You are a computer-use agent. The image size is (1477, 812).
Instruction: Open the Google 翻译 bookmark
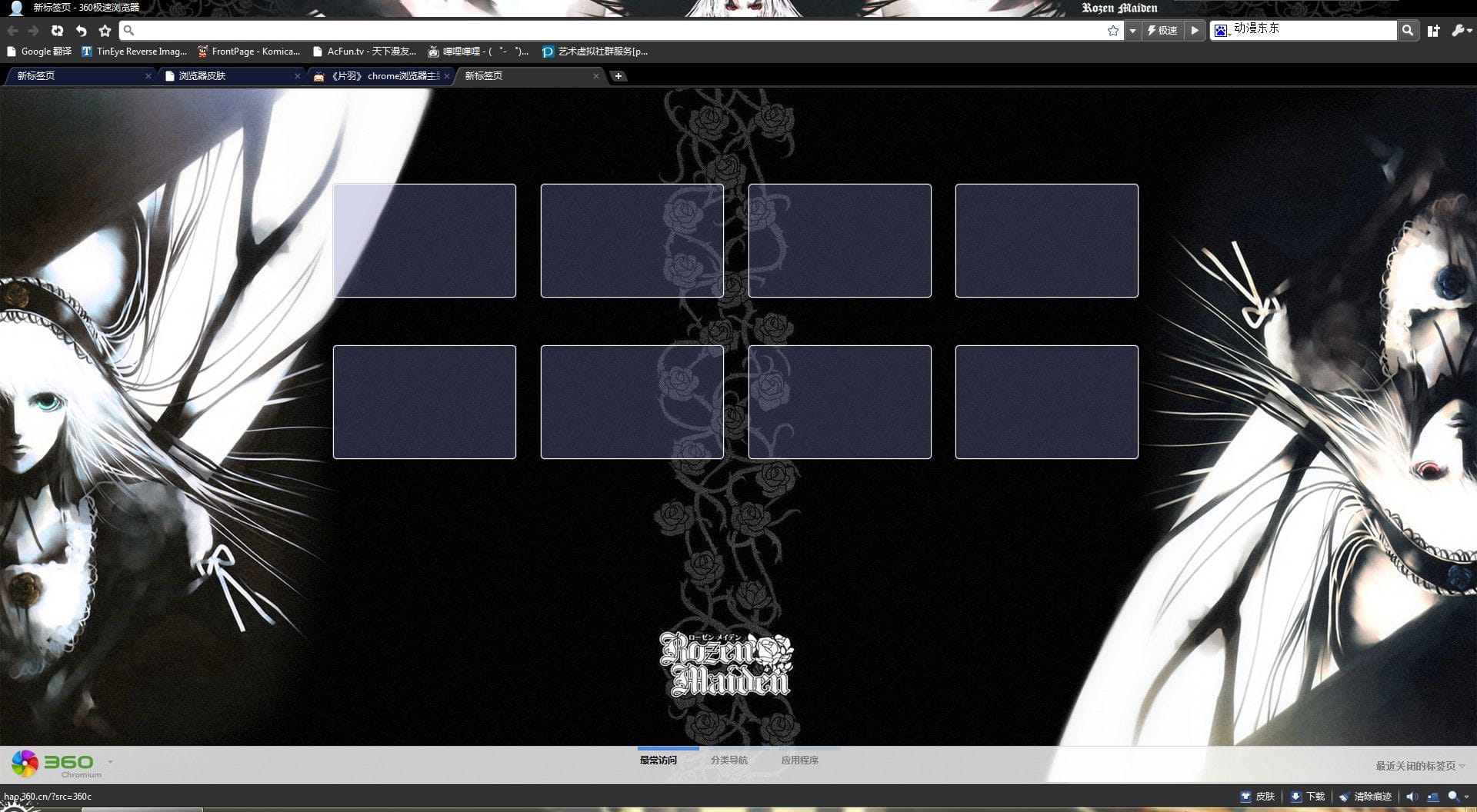[39, 52]
